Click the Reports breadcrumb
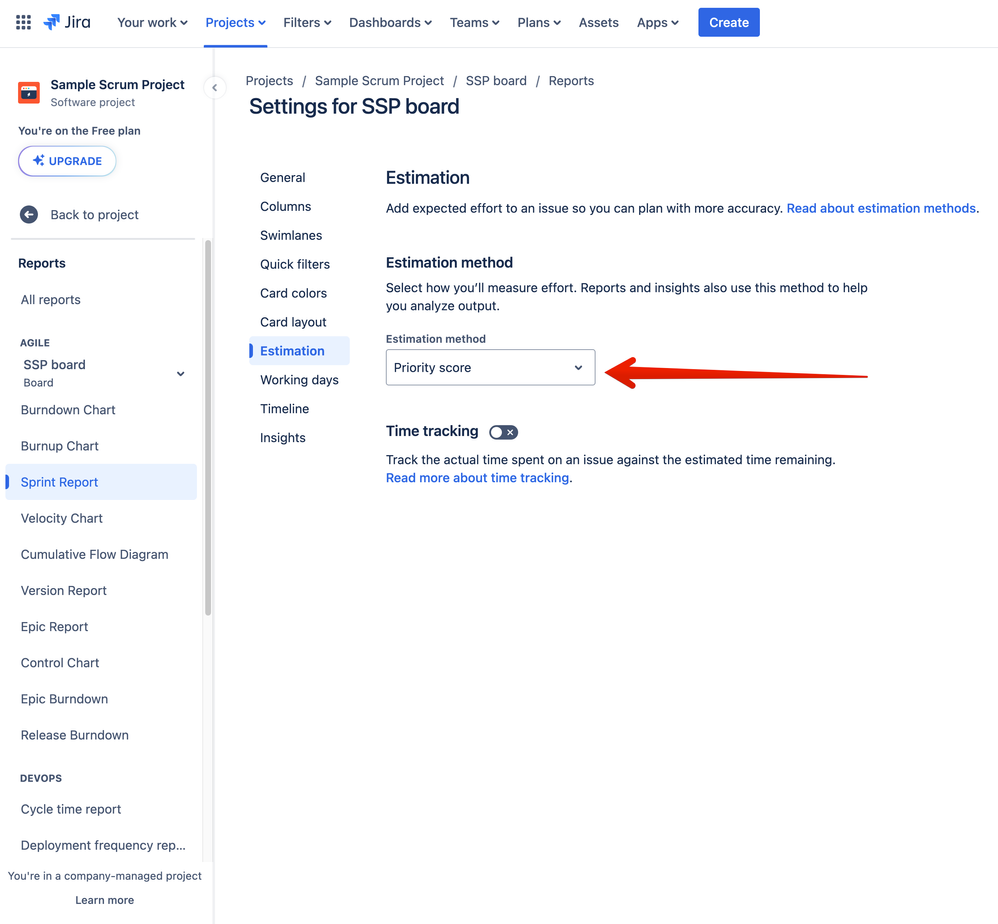998x924 pixels. tap(571, 81)
